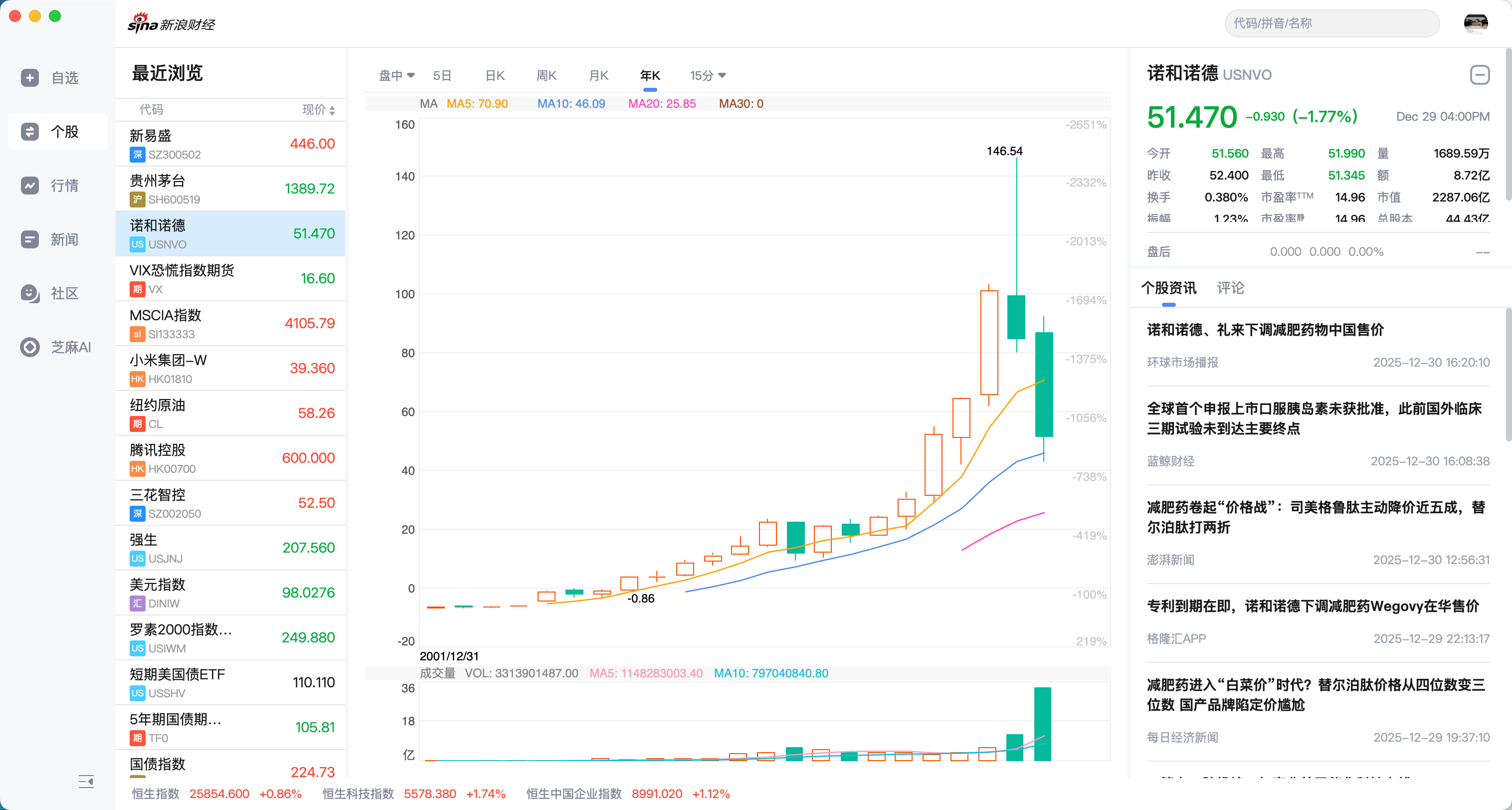Open news 诺和诺德、礼来下调减肥药物中国售价

click(x=1265, y=330)
